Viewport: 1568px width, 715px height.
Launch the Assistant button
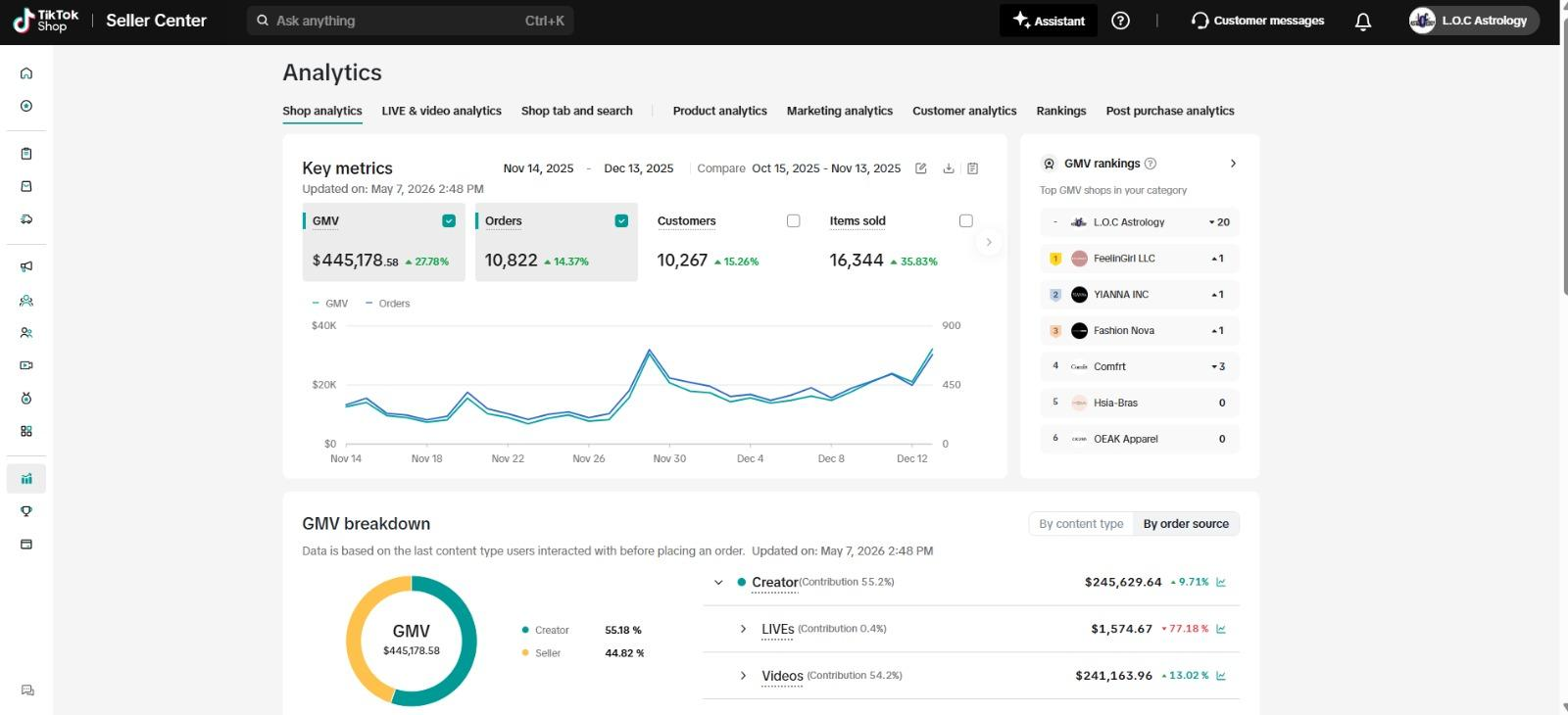[1049, 21]
